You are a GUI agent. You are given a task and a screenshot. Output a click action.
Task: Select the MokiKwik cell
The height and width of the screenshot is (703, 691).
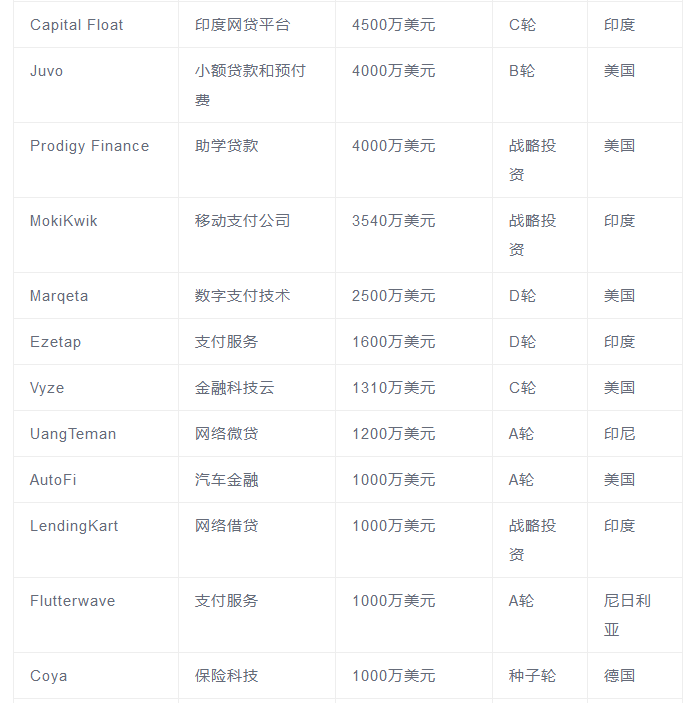64,221
